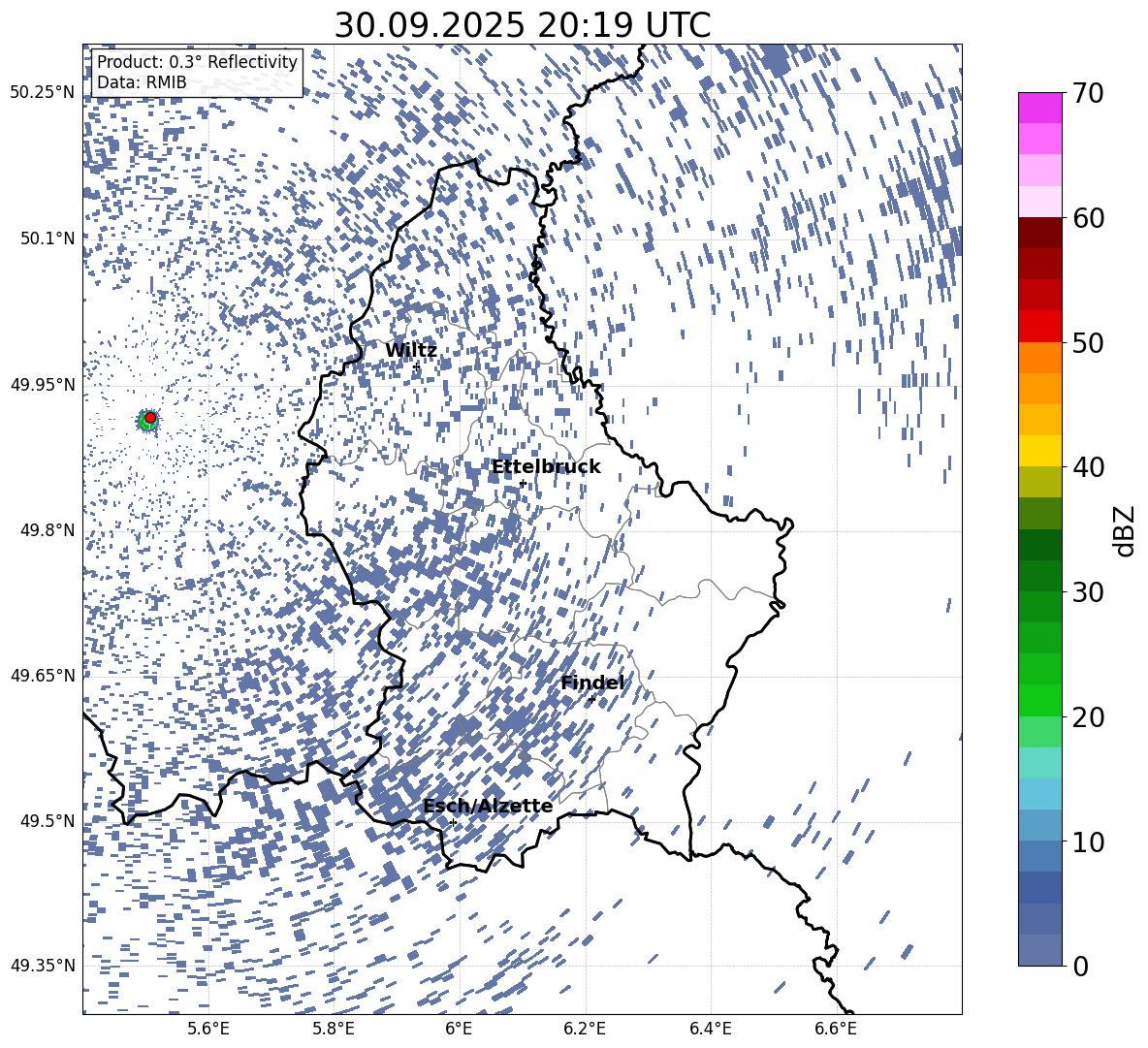
Task: Click the bright red colorbar segment above 50
Action: (x=1039, y=327)
